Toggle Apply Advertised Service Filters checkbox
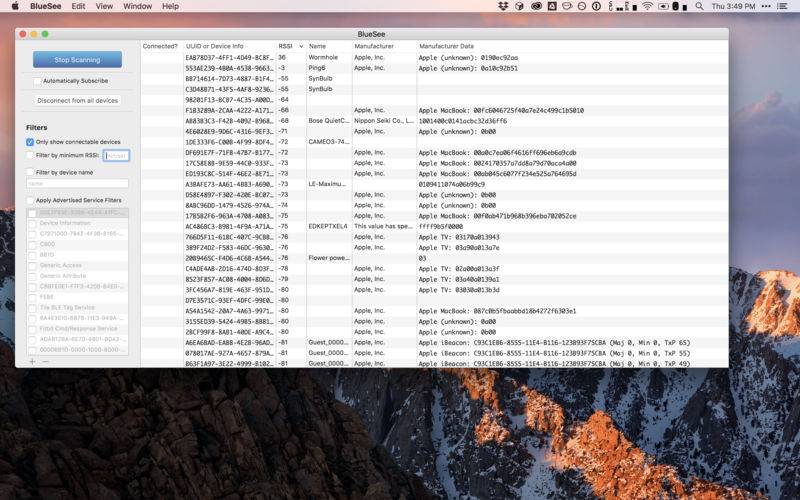Image resolution: width=800 pixels, height=500 pixels. 30,201
